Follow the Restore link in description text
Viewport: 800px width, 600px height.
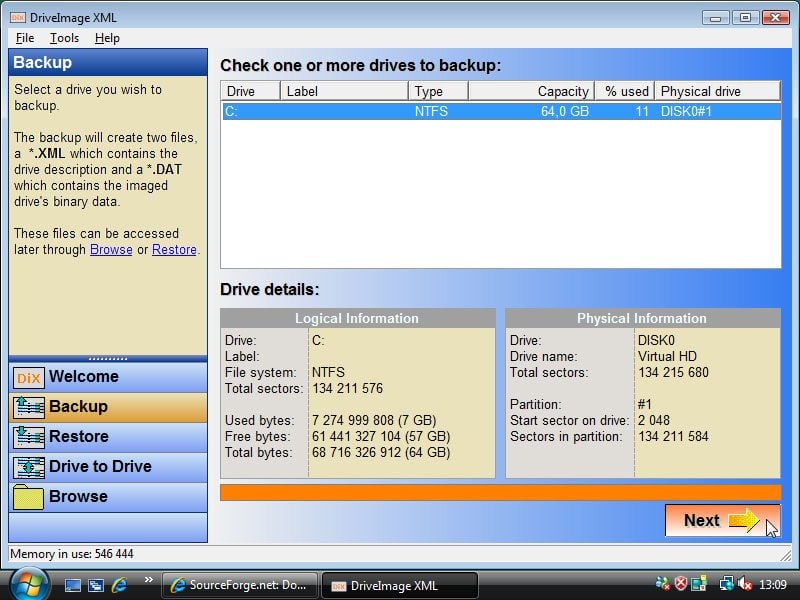(x=174, y=250)
